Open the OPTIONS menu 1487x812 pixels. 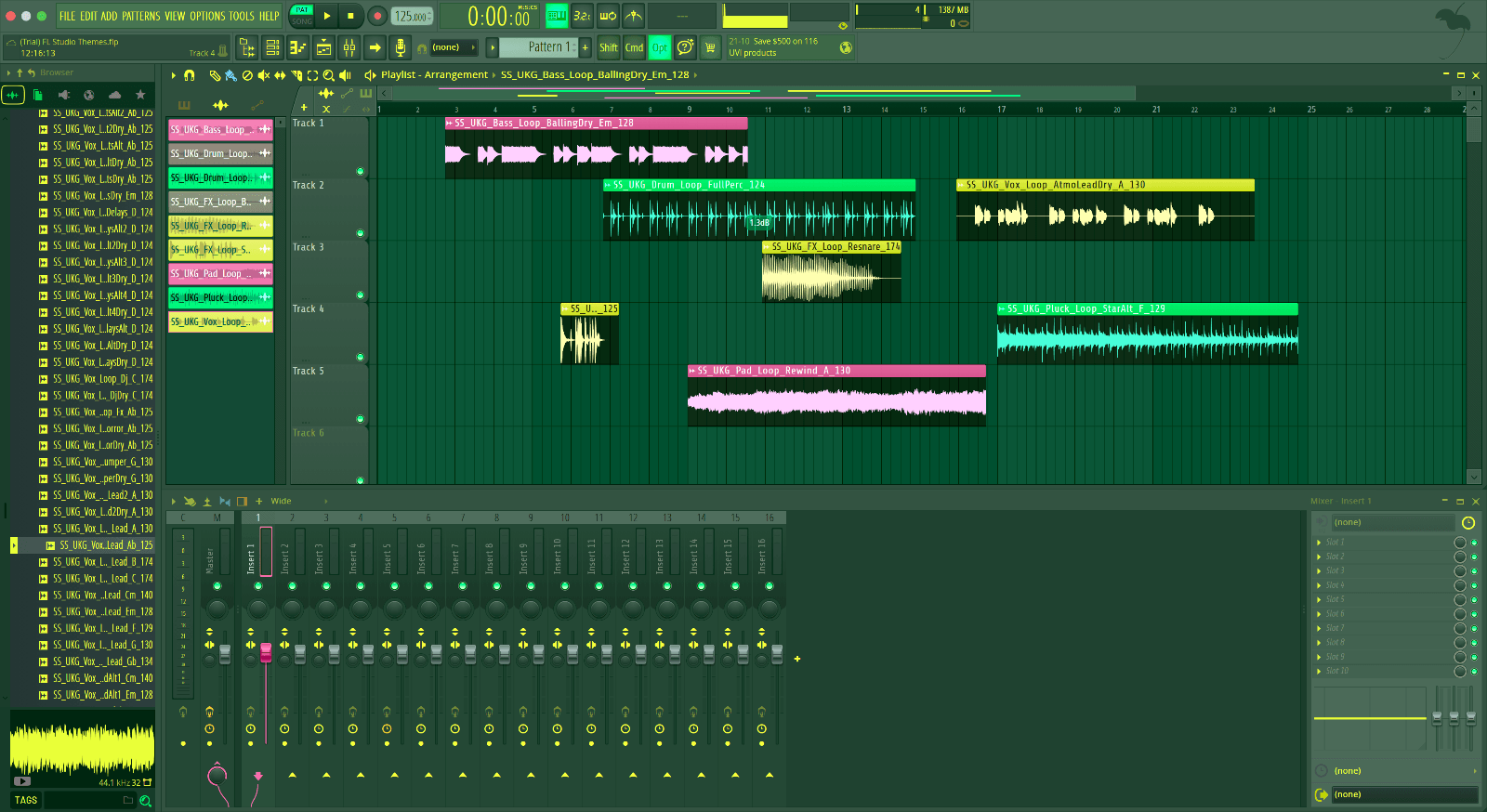(x=208, y=16)
